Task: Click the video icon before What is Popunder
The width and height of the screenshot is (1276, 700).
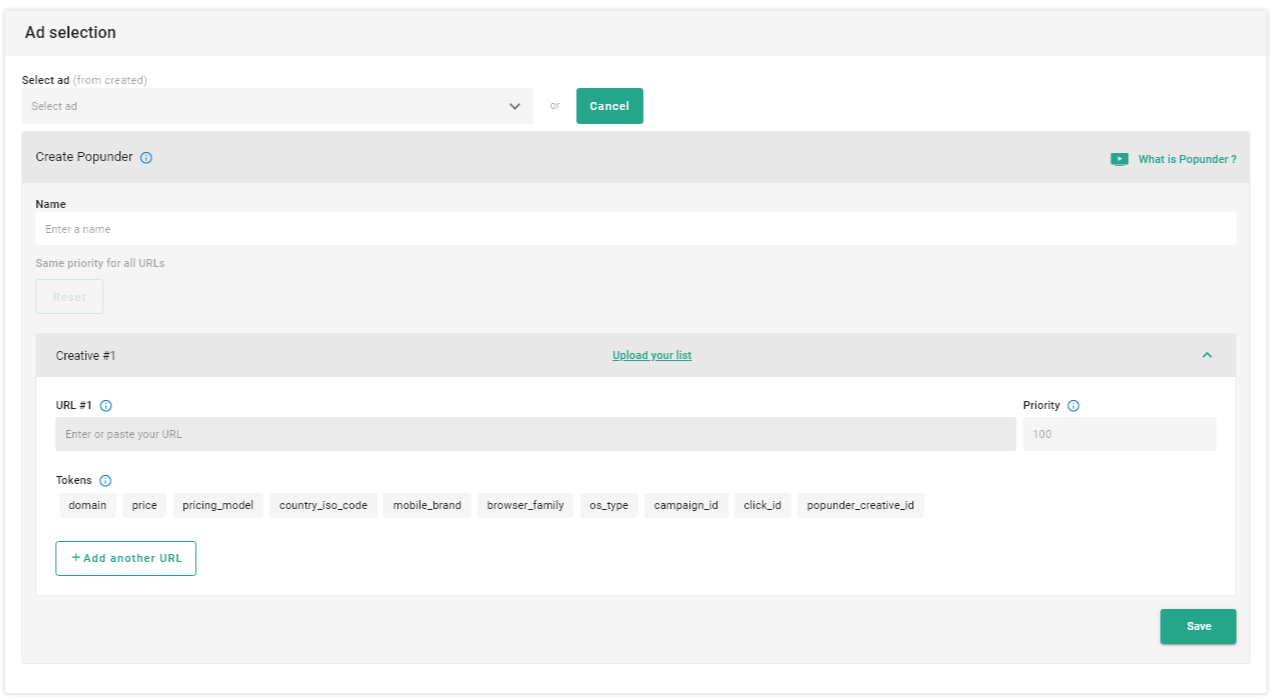Action: (1120, 159)
